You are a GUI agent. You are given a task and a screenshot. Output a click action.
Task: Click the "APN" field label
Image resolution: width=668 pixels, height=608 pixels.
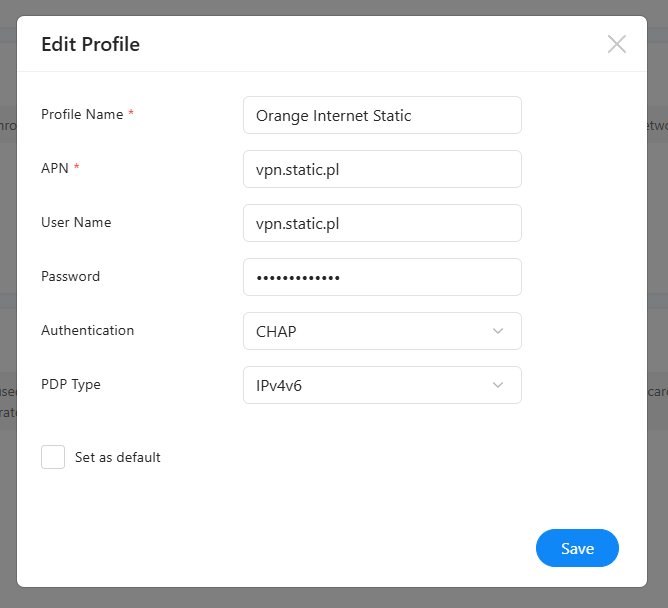point(55,168)
